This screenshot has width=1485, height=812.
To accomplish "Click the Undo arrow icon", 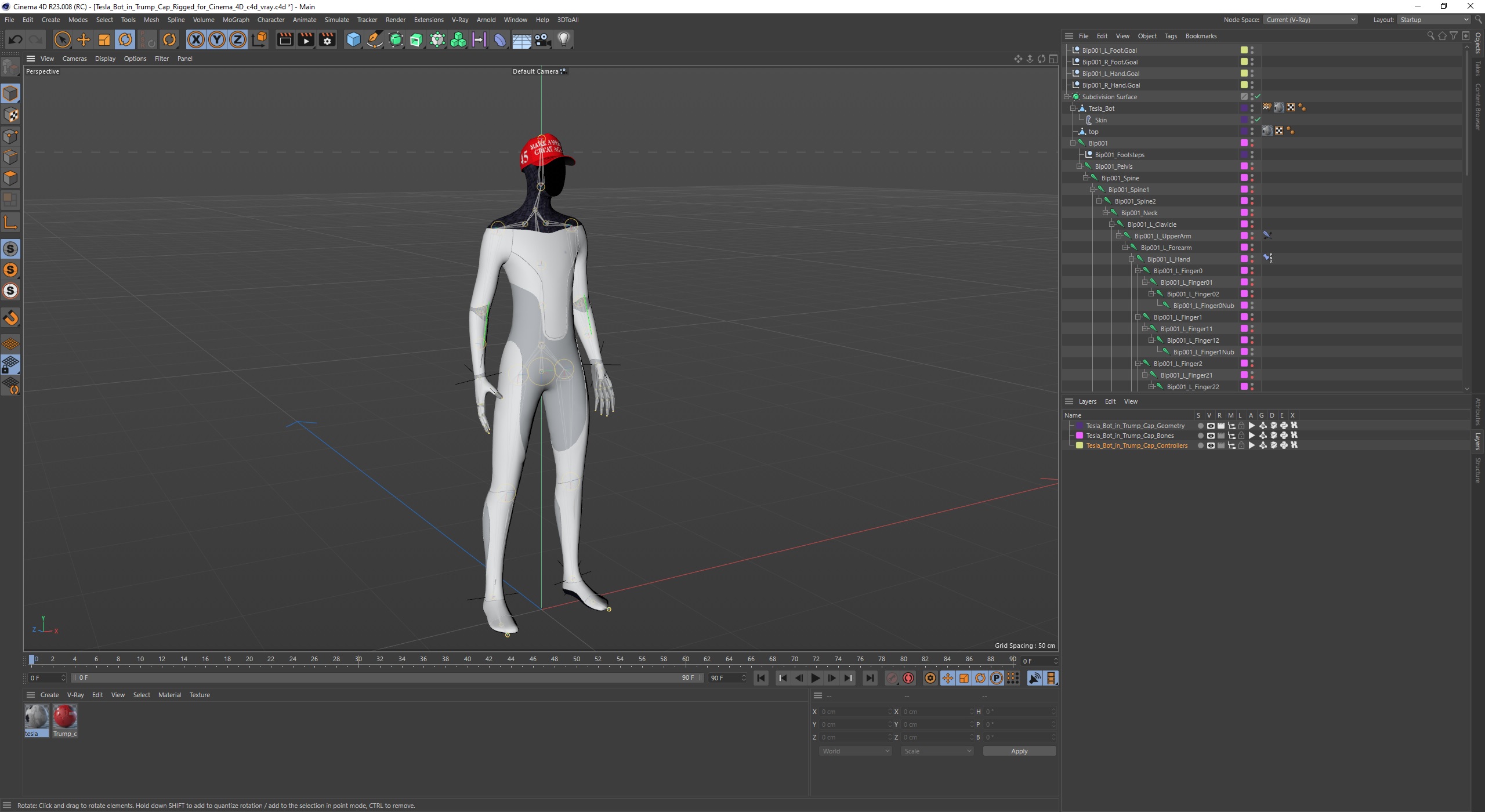I will (16, 39).
